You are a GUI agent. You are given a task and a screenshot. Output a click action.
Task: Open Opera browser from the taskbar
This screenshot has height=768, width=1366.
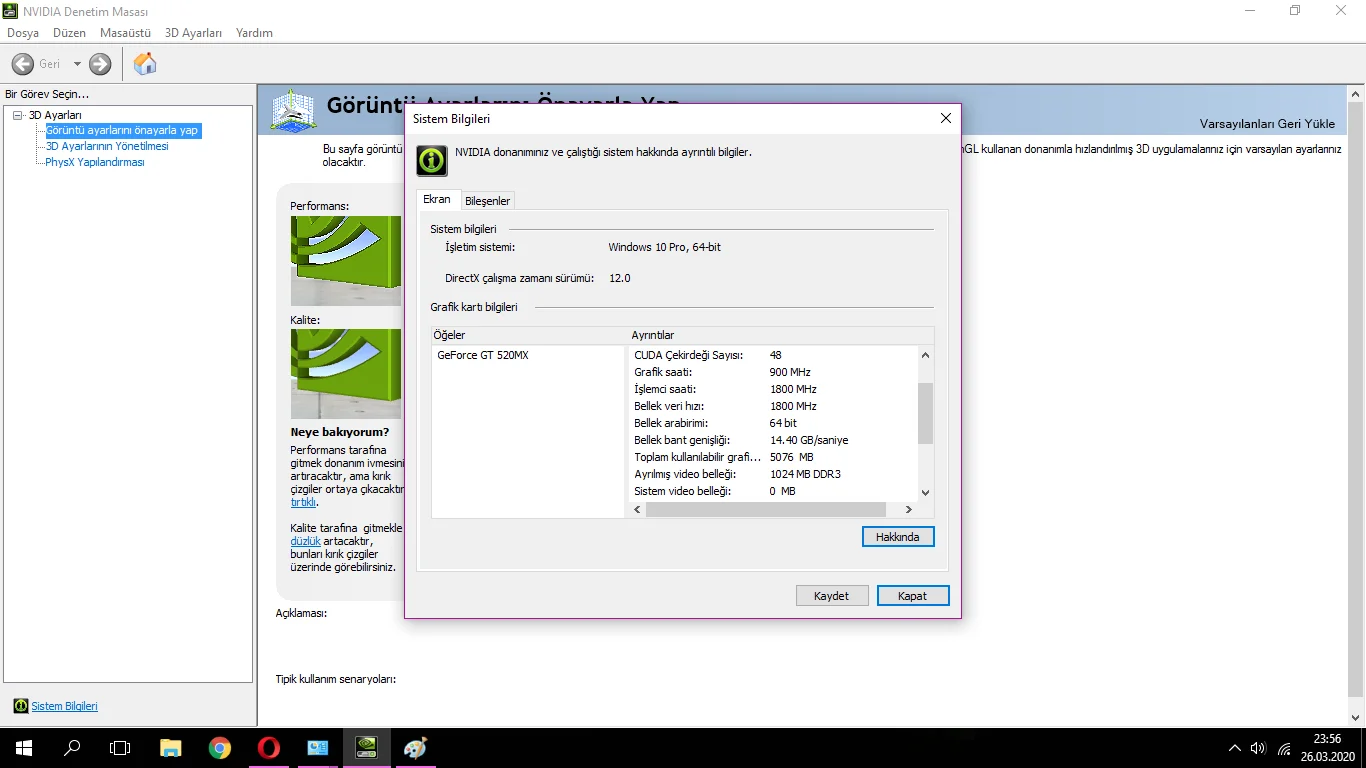(268, 748)
